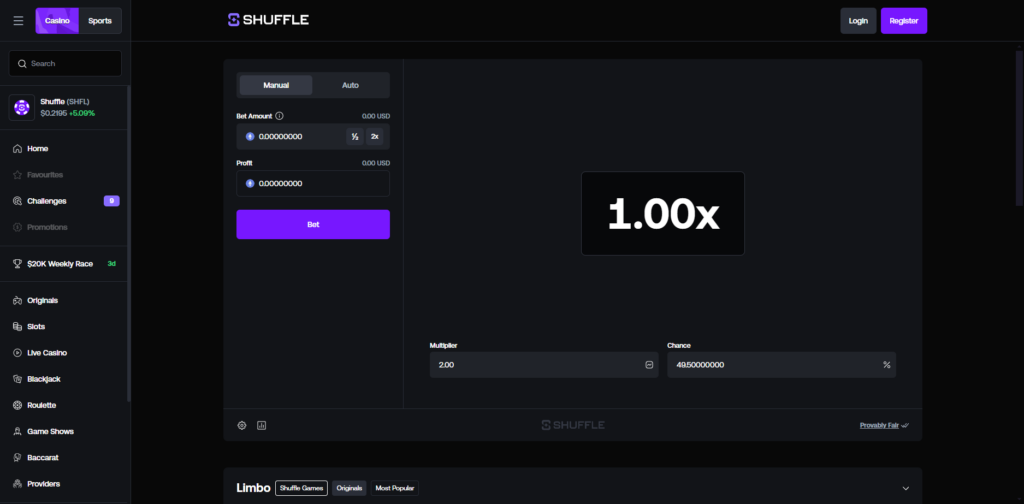Click the Game Shows icon
This screenshot has height=504, width=1024.
pyautogui.click(x=18, y=432)
